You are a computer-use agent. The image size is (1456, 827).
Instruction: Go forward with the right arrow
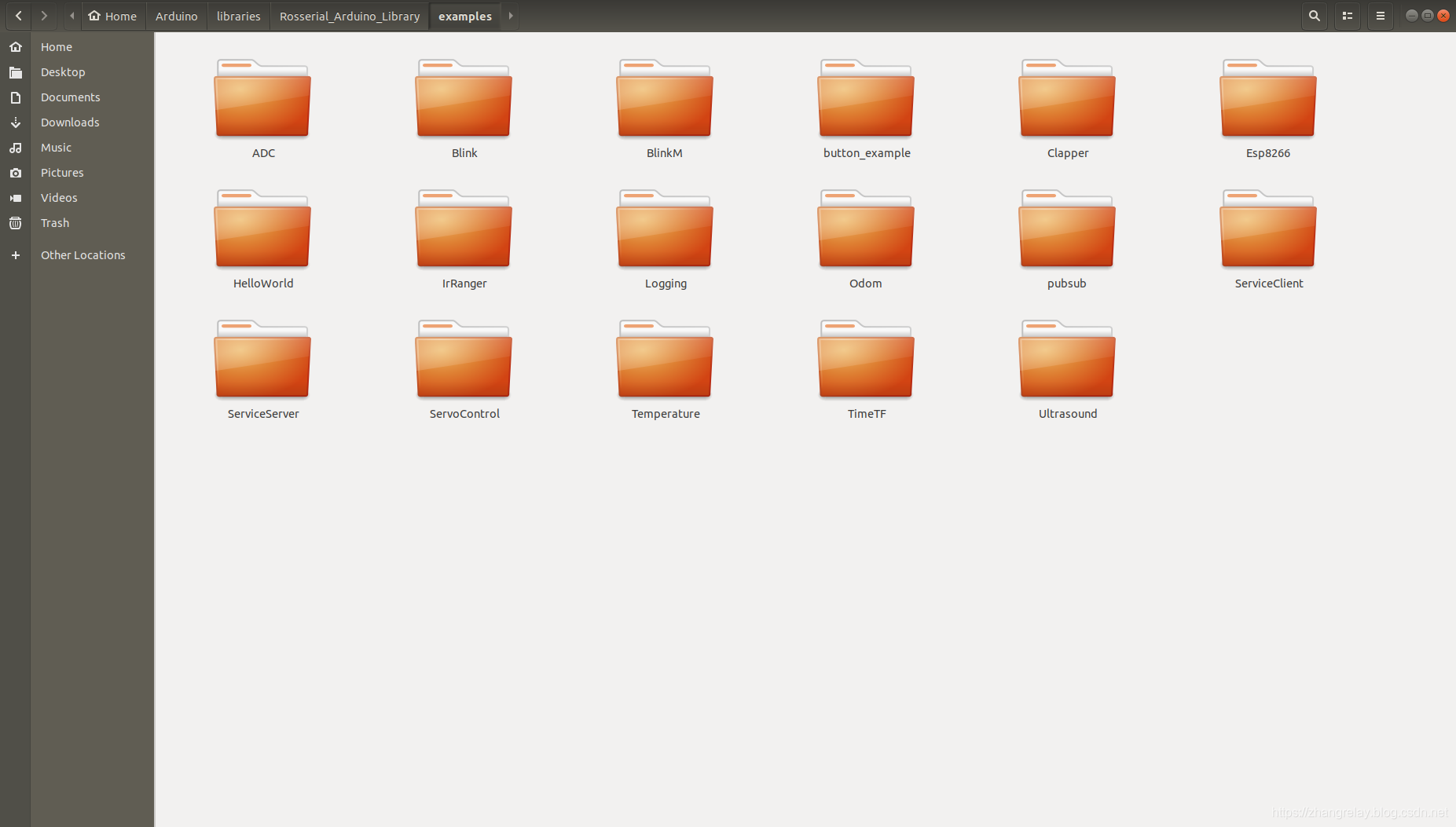(x=44, y=16)
